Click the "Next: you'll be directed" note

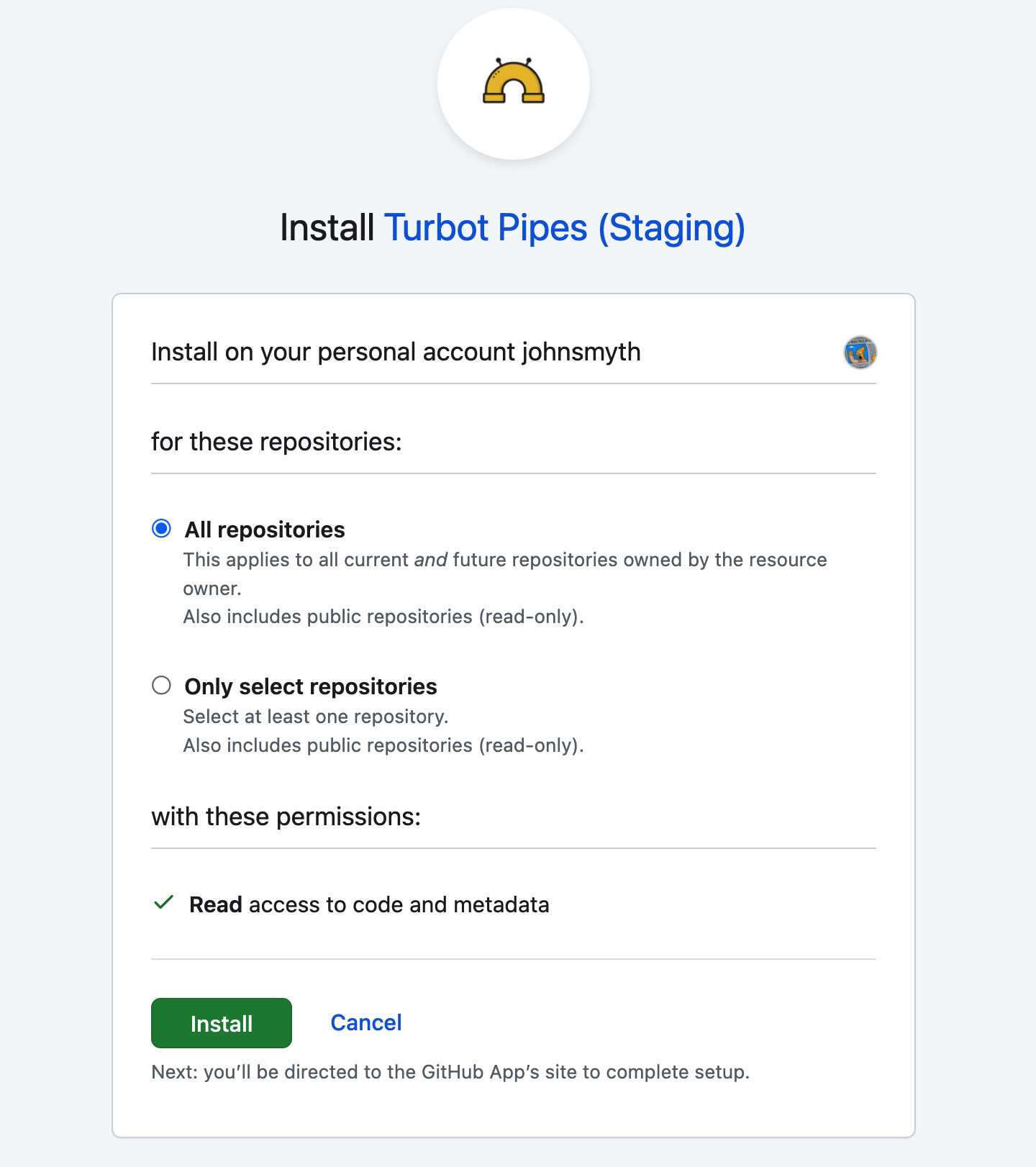[450, 1072]
